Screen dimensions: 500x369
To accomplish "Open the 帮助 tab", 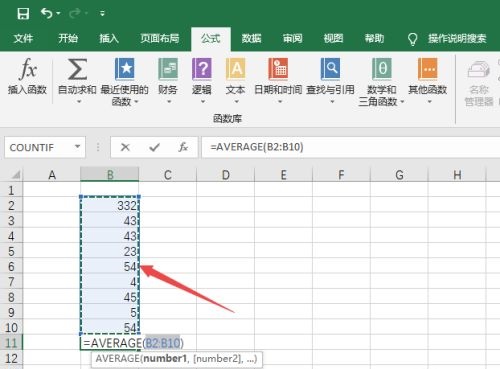I will pyautogui.click(x=374, y=39).
